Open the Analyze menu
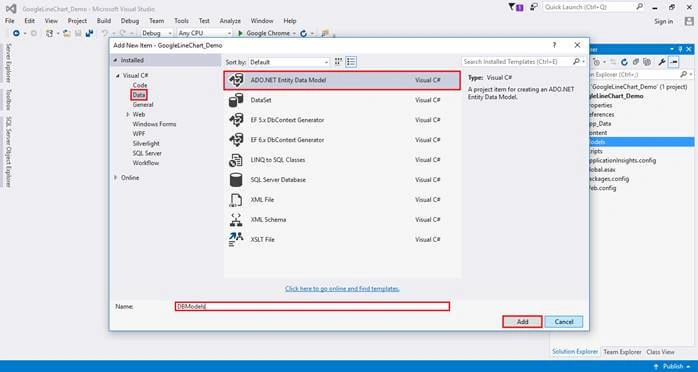698x372 pixels. point(230,21)
